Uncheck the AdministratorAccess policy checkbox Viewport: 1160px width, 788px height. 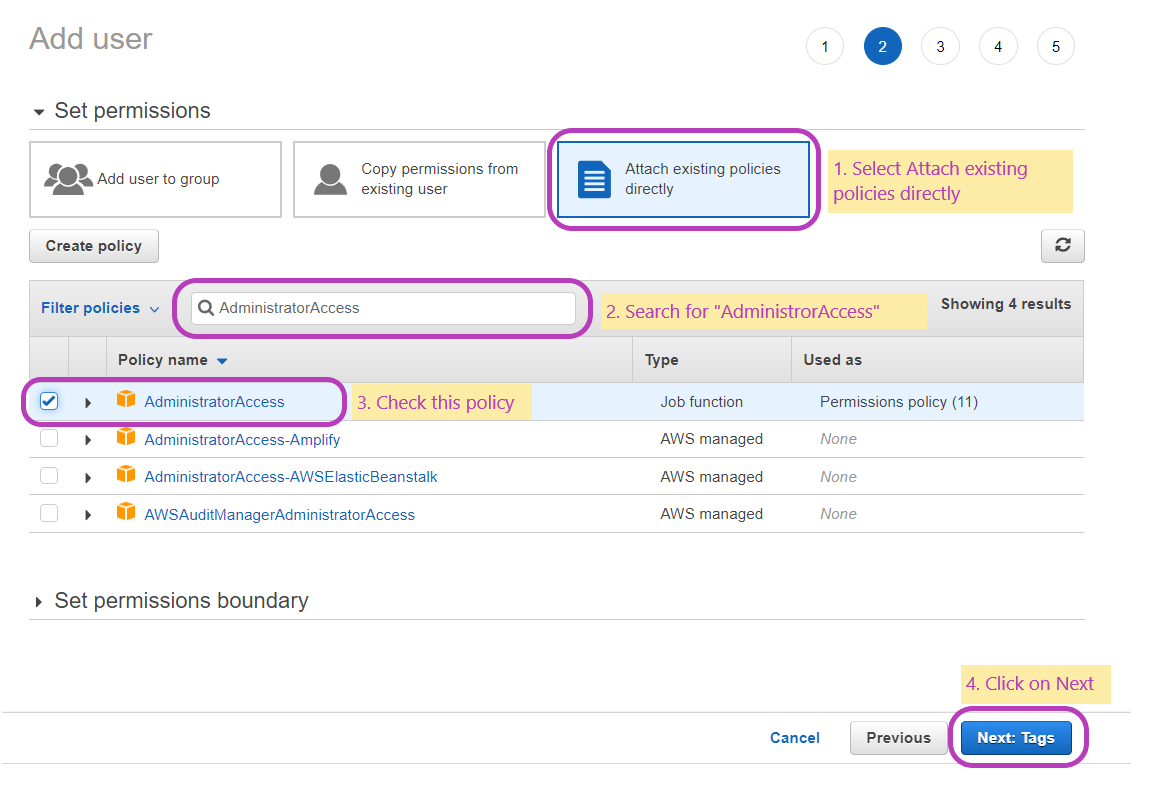coord(49,400)
